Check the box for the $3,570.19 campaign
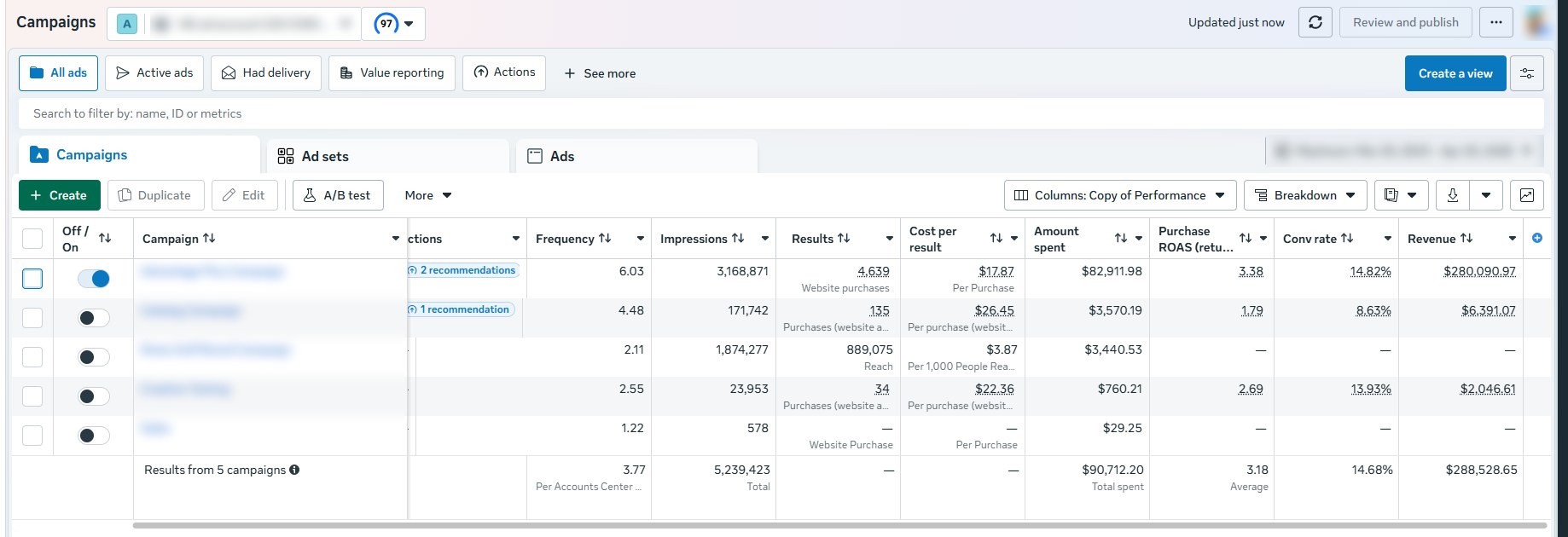 coord(32,318)
